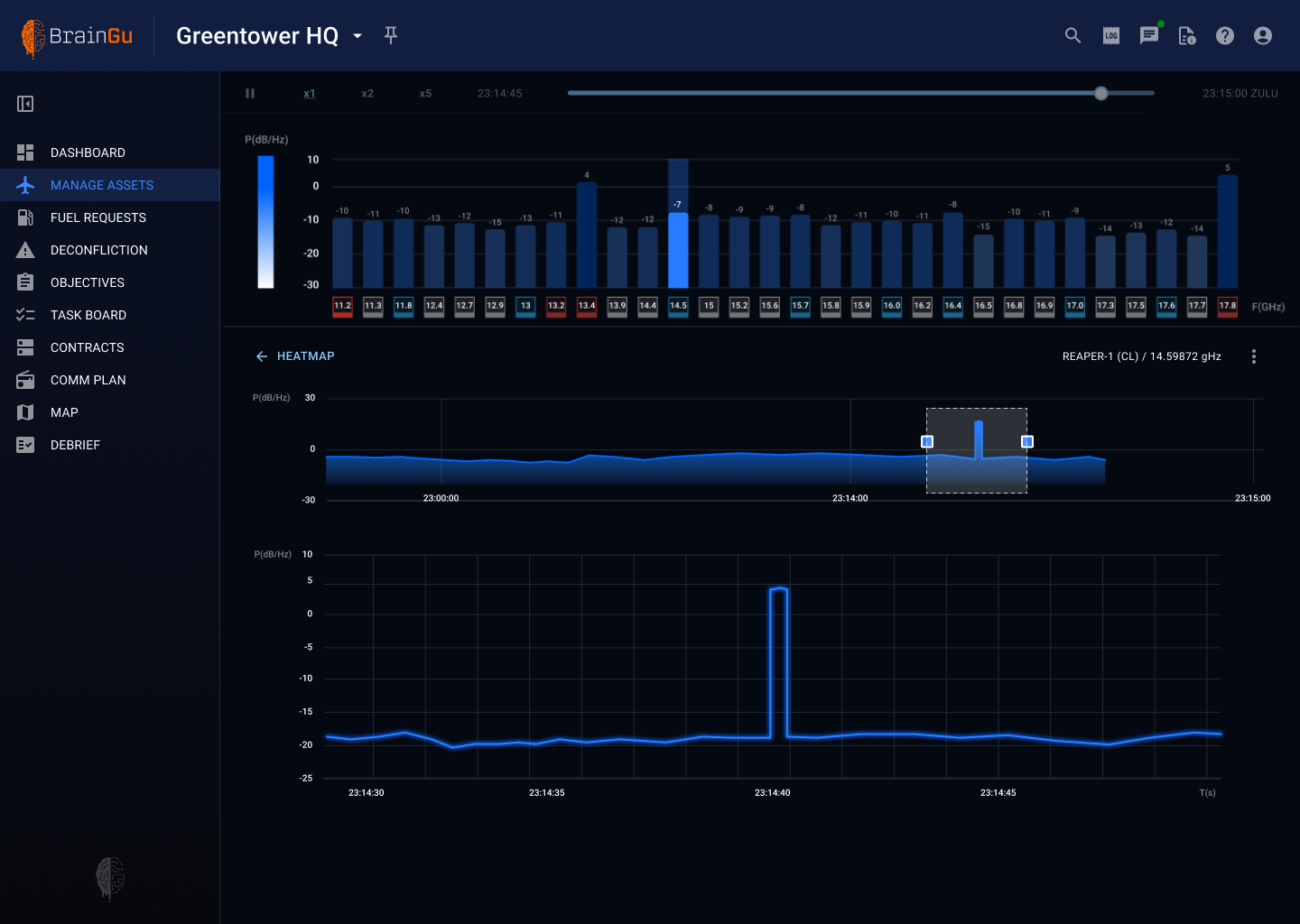This screenshot has height=924, width=1300.
Task: Expand the Greentower HQ dropdown arrow
Action: pyautogui.click(x=357, y=36)
